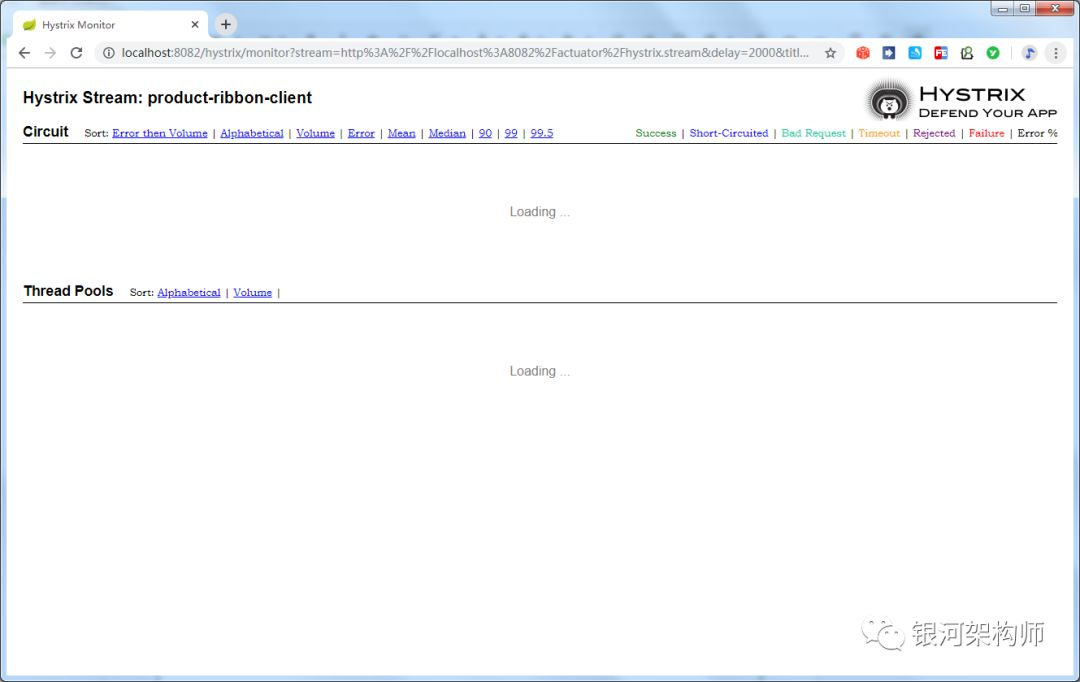Click the red FE extension icon
This screenshot has width=1080, height=682.
coord(941,53)
